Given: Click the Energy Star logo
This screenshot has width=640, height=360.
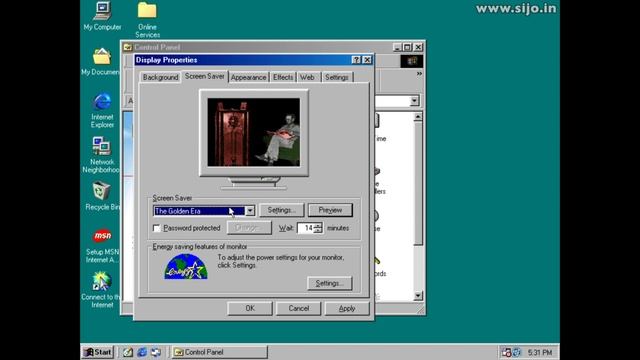Looking at the screenshot, I should point(186,267).
